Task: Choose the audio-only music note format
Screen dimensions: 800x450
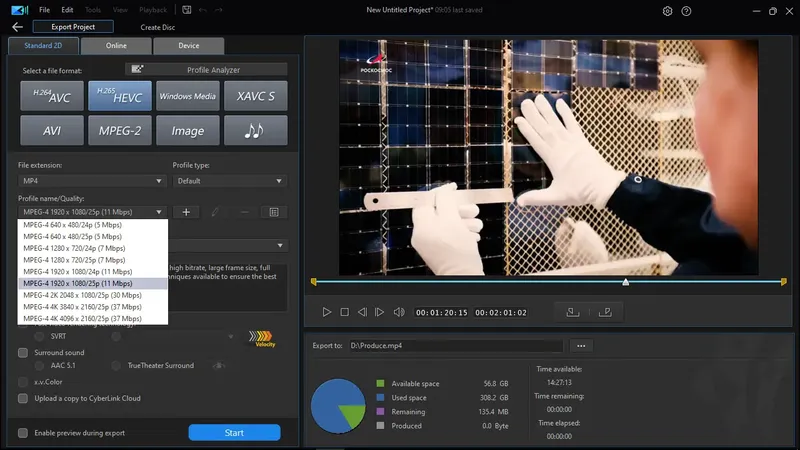Action: click(x=256, y=130)
